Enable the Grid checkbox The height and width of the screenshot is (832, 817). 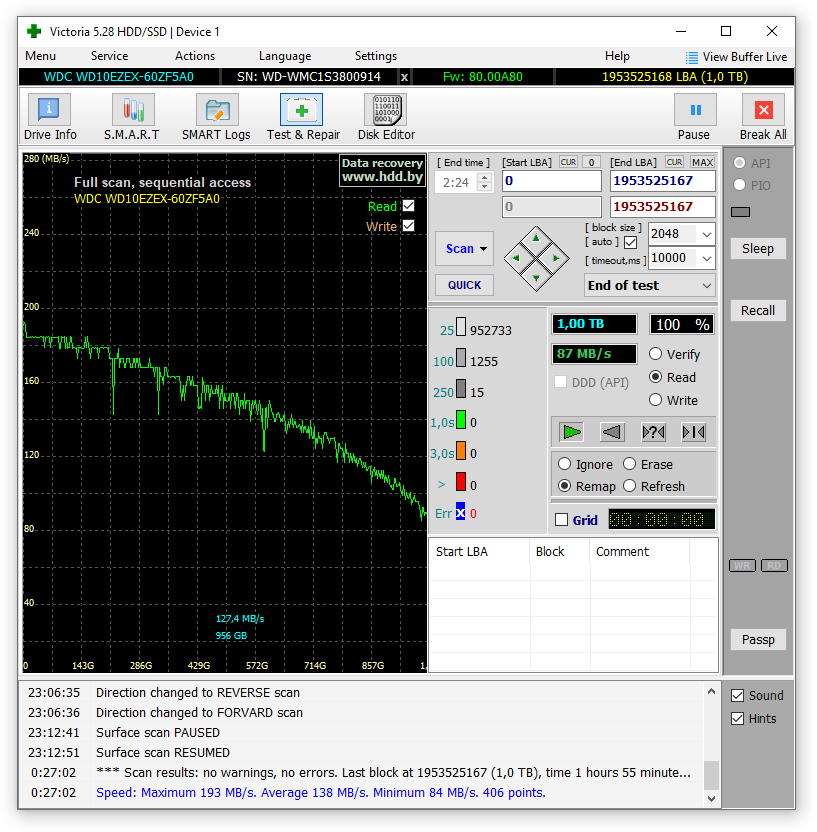(x=561, y=520)
